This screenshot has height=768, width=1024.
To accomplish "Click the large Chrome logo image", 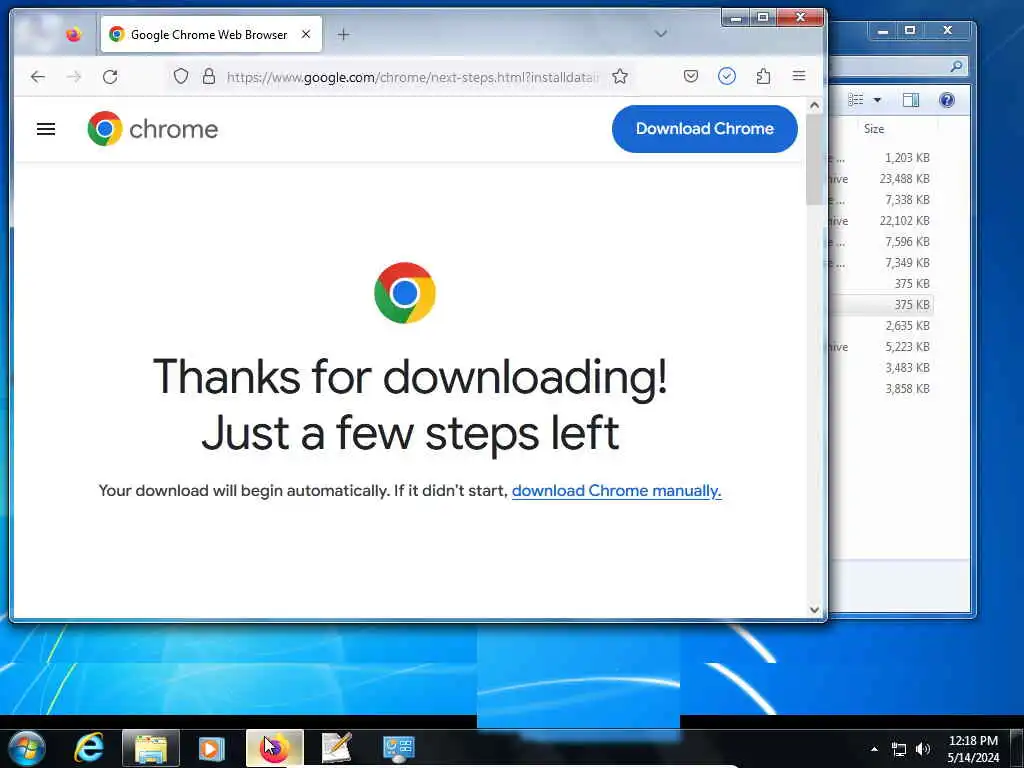I will click(x=405, y=293).
